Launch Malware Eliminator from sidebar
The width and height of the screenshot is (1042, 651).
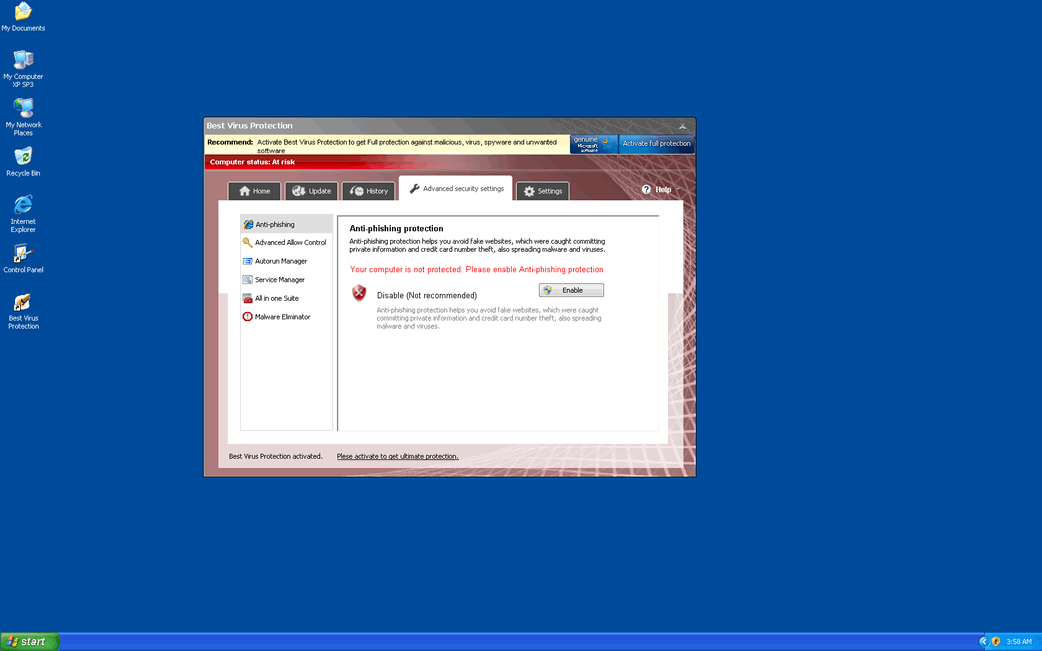(x=282, y=317)
